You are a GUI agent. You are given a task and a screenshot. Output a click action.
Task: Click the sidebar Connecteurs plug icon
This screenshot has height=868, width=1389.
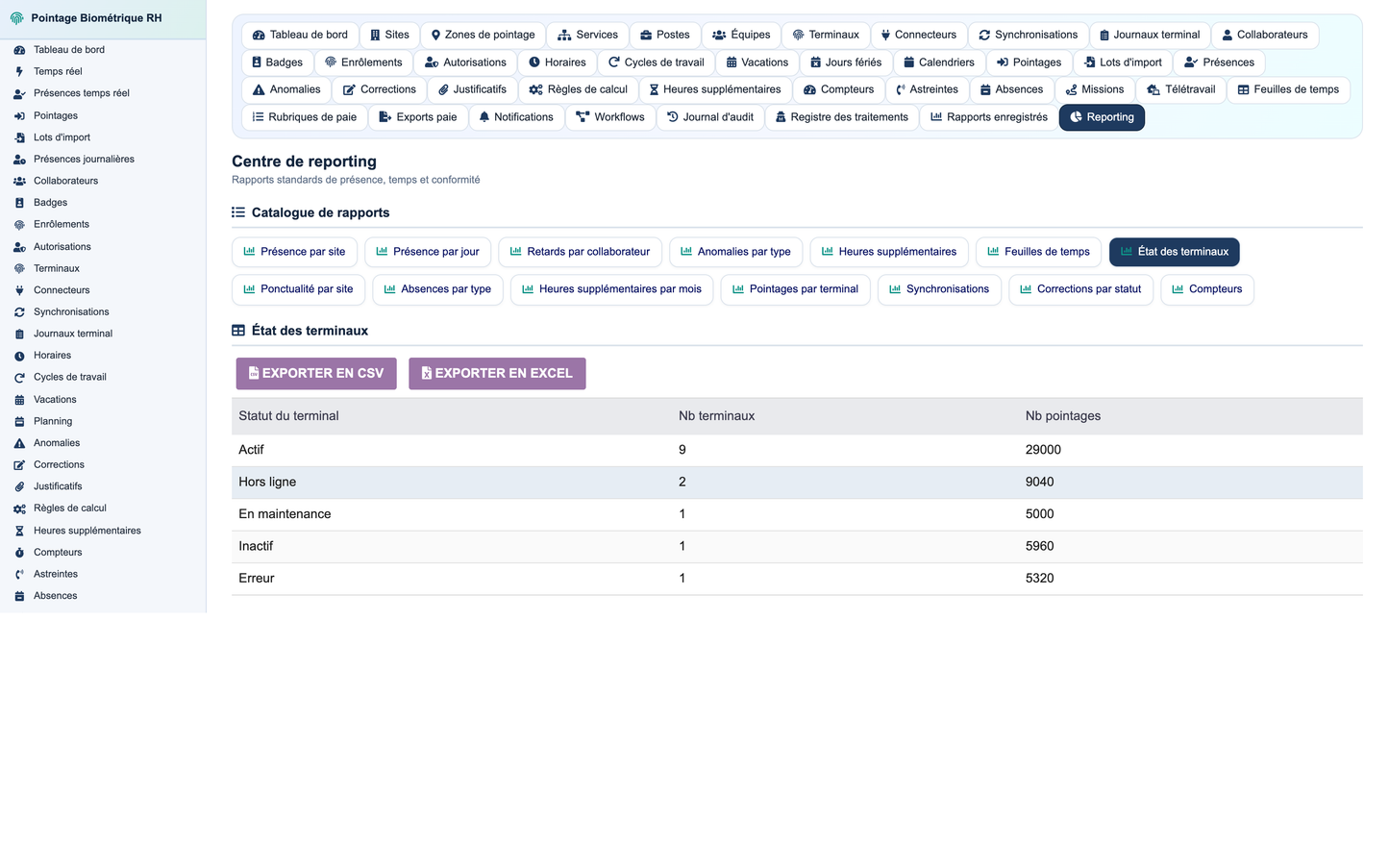coord(19,290)
